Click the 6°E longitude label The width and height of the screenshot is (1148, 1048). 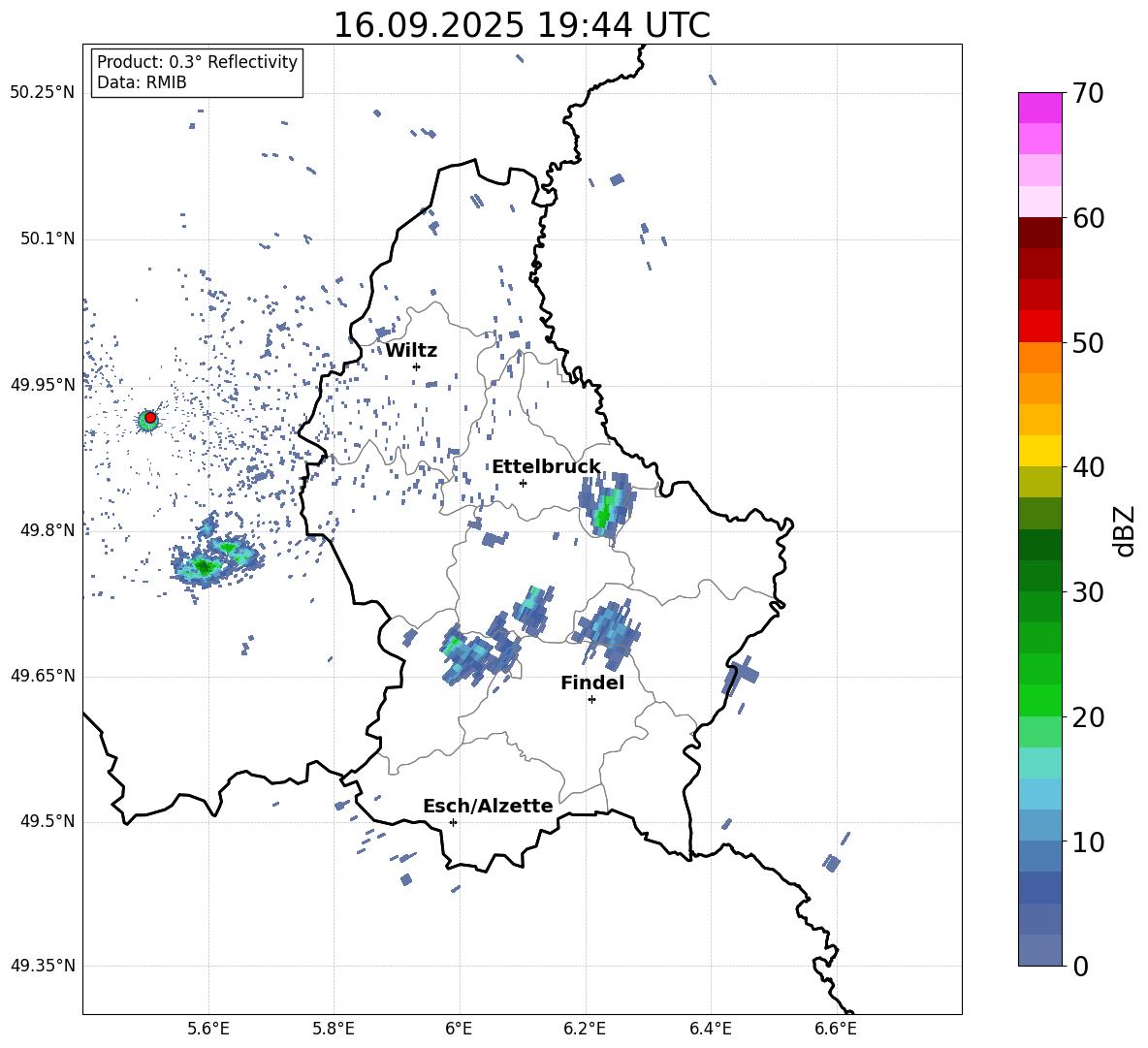coord(459,1029)
